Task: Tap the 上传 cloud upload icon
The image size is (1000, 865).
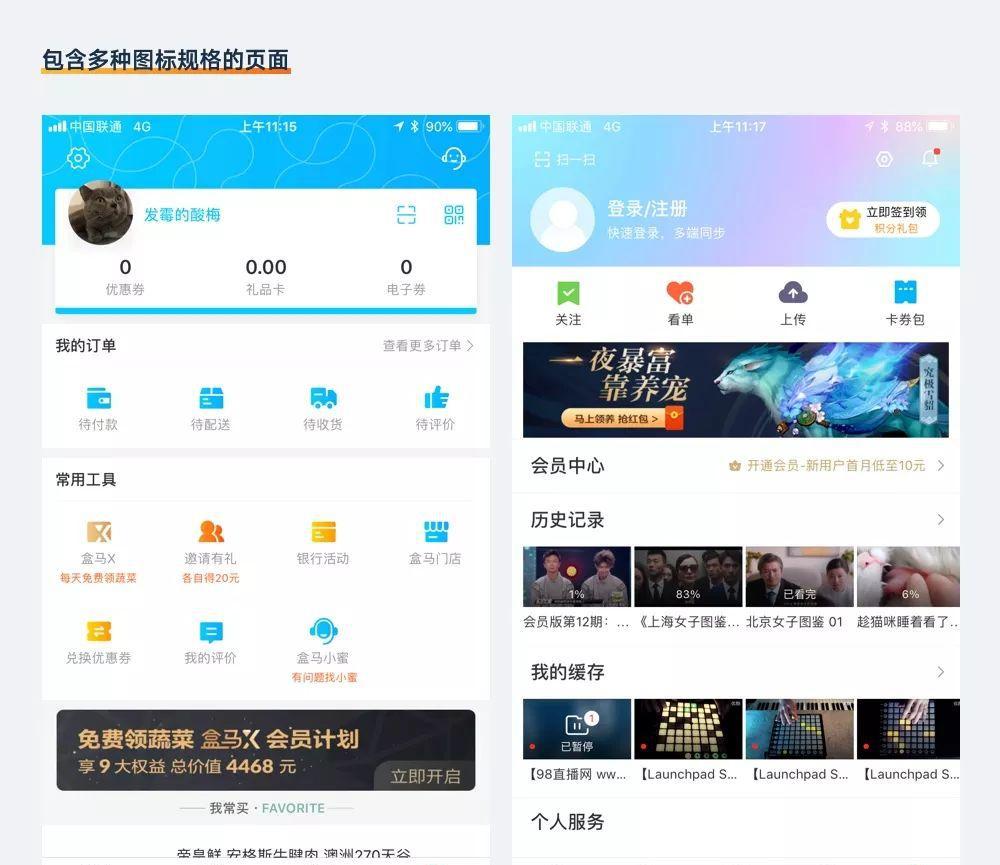Action: (x=793, y=293)
